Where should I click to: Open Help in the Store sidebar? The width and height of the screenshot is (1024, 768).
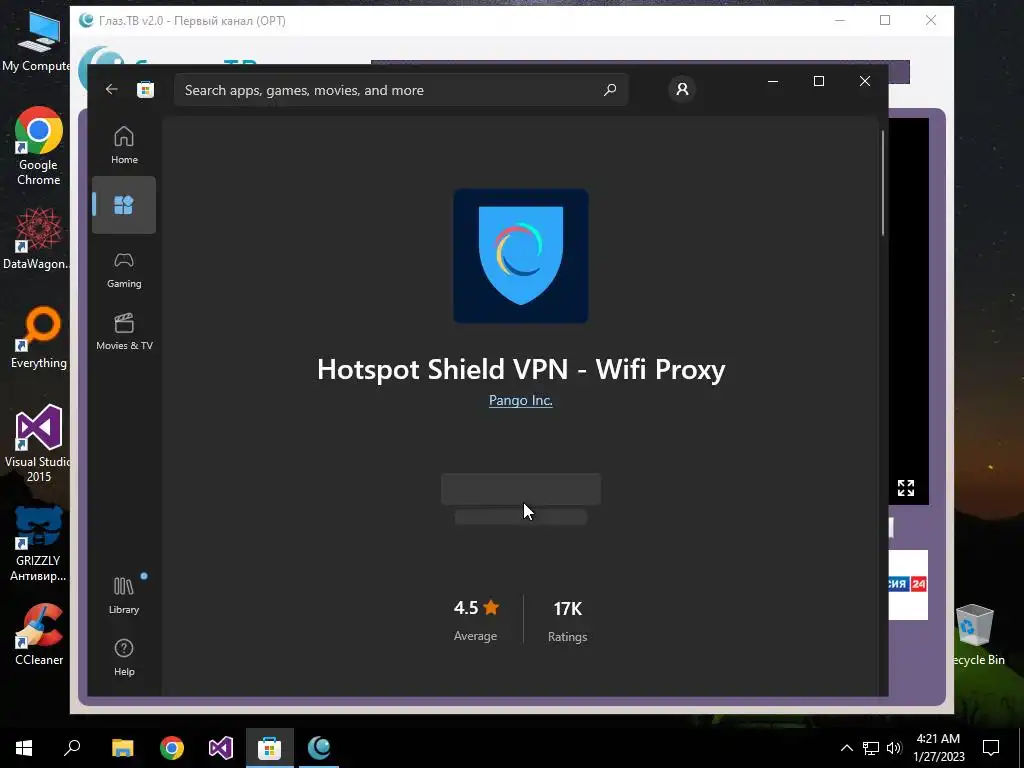point(124,657)
